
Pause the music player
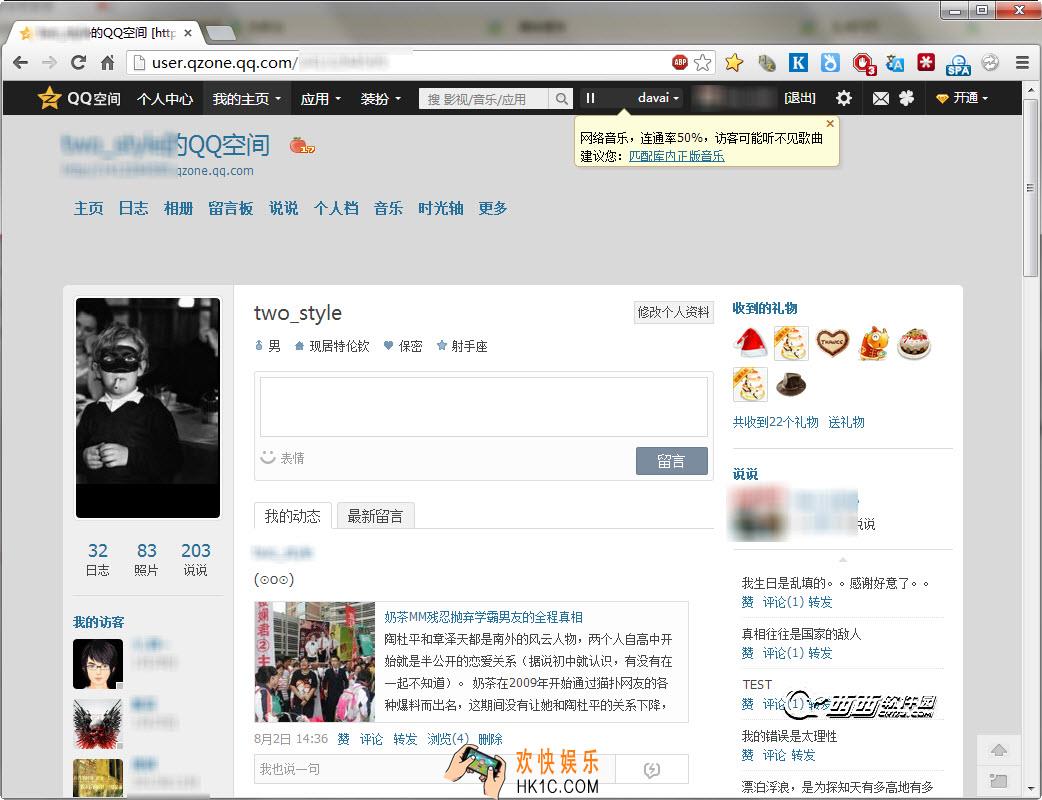point(590,98)
